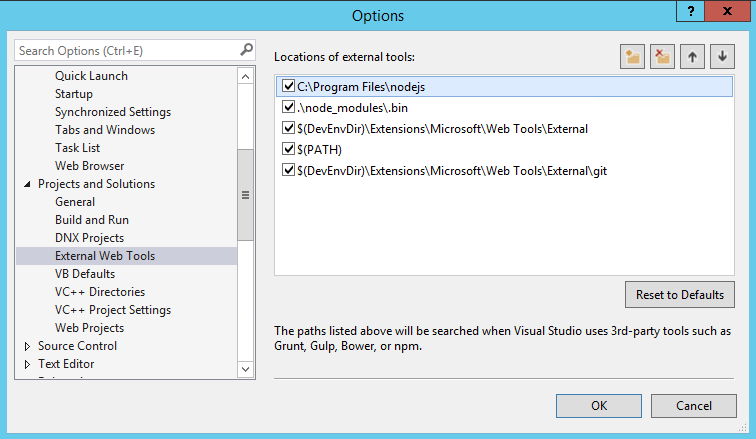Screen dimensions: 756x439
Task: Click the help question mark icon
Action: coord(692,11)
